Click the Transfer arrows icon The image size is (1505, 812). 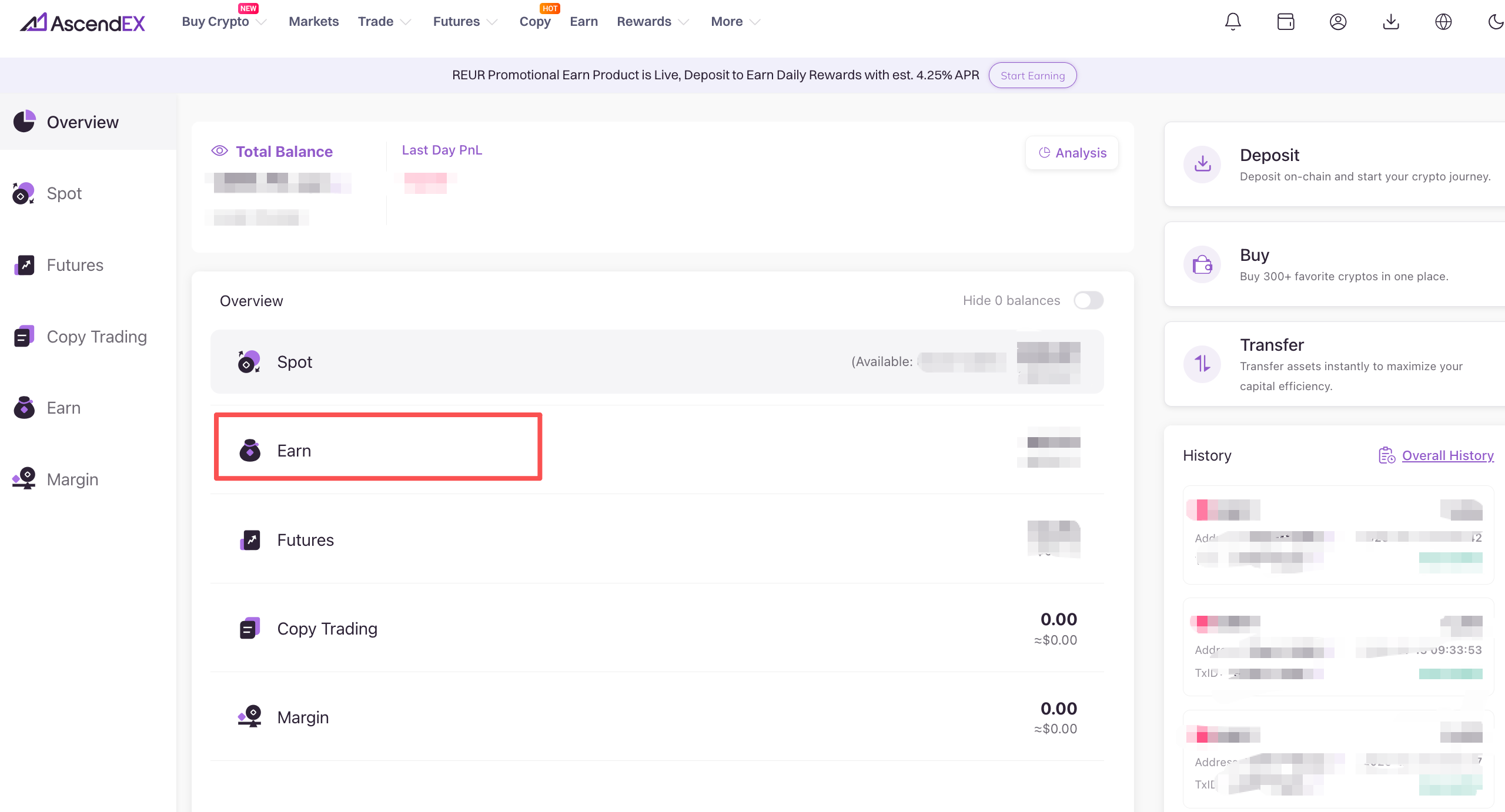(1202, 364)
